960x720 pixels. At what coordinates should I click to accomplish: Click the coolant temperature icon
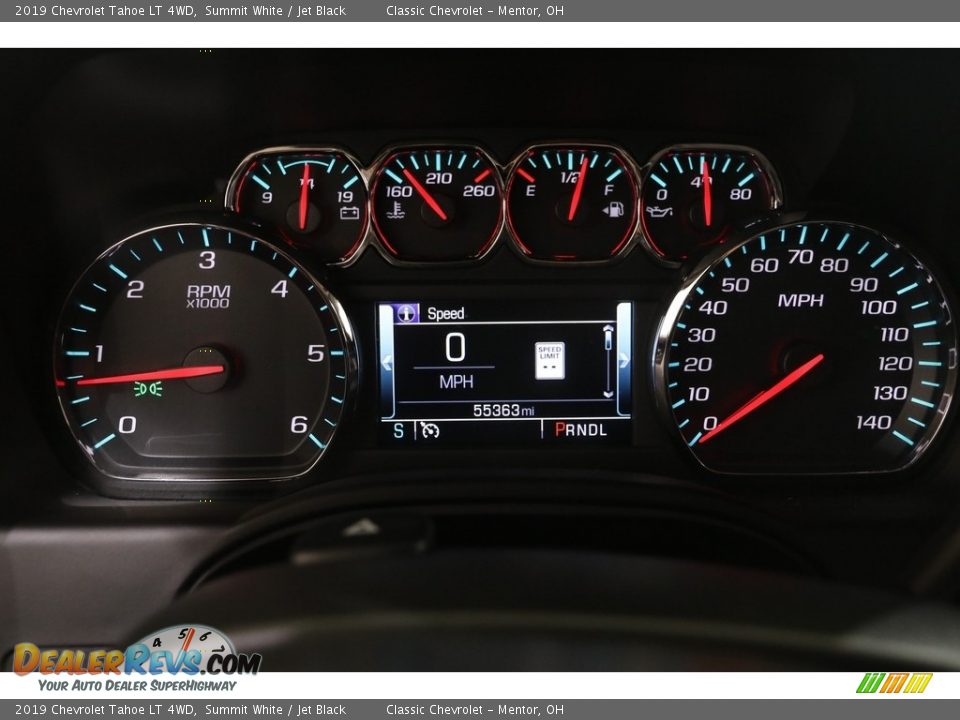[x=395, y=211]
